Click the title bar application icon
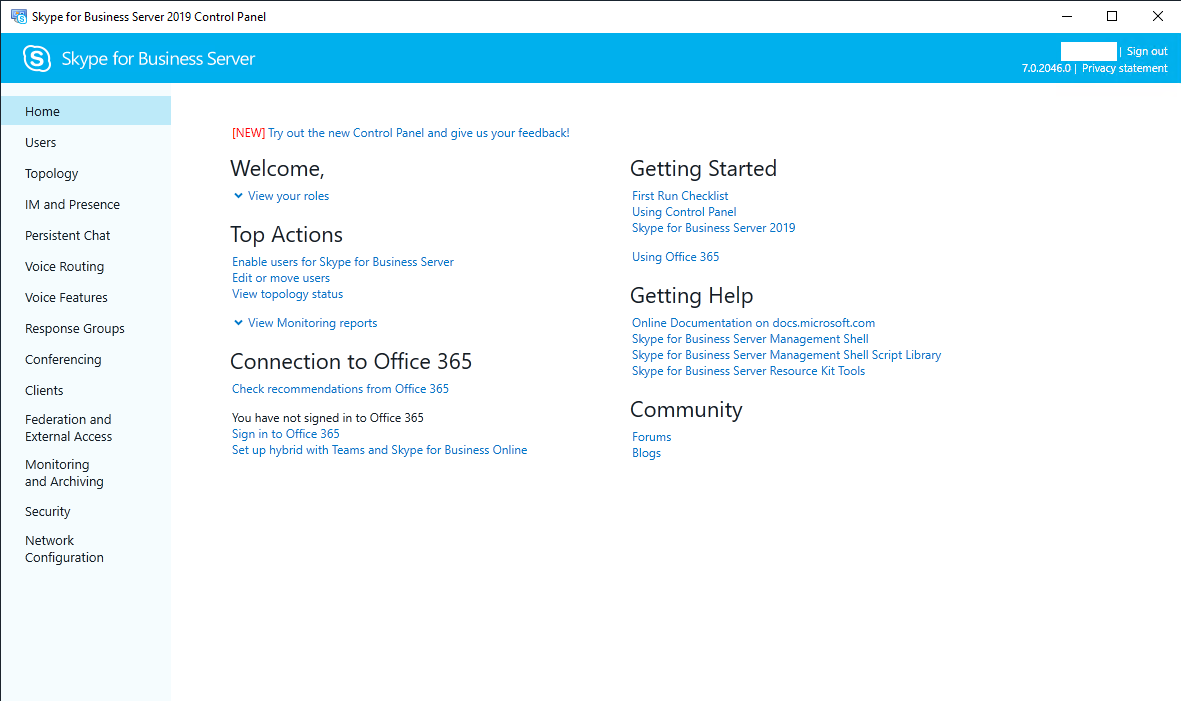Viewport: 1181px width, 701px height. click(x=18, y=16)
